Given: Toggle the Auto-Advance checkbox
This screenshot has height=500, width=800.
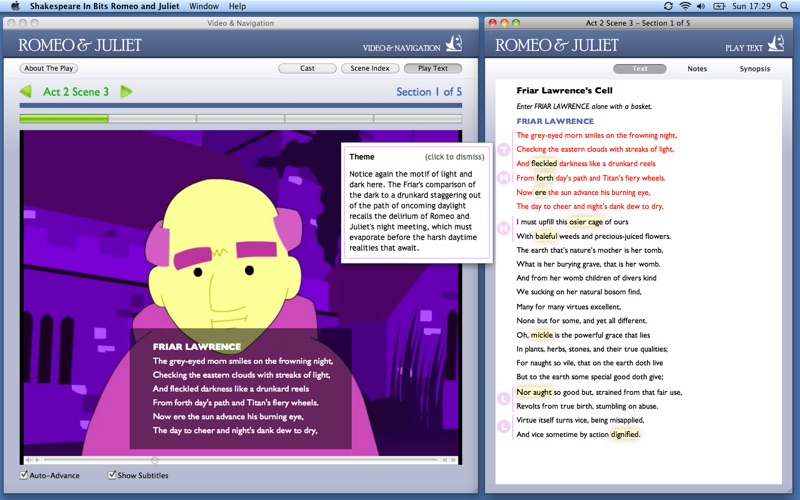Looking at the screenshot, I should (25, 475).
